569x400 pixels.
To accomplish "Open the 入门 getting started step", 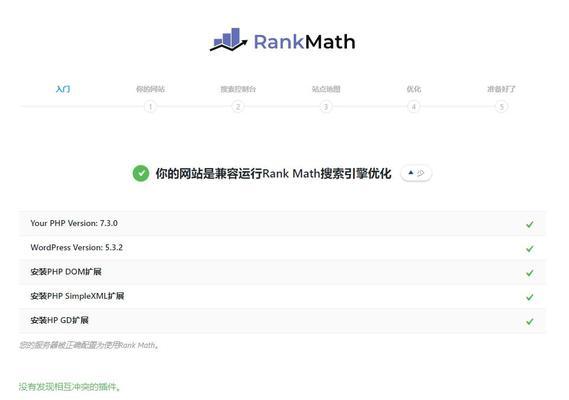I will tap(63, 89).
